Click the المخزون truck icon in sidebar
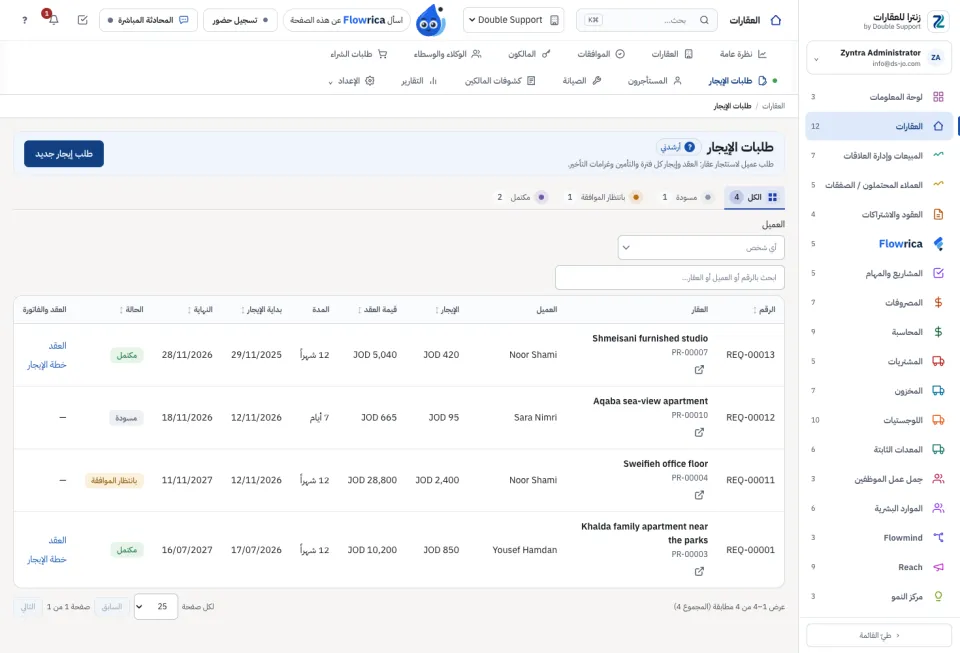 pos(938,390)
